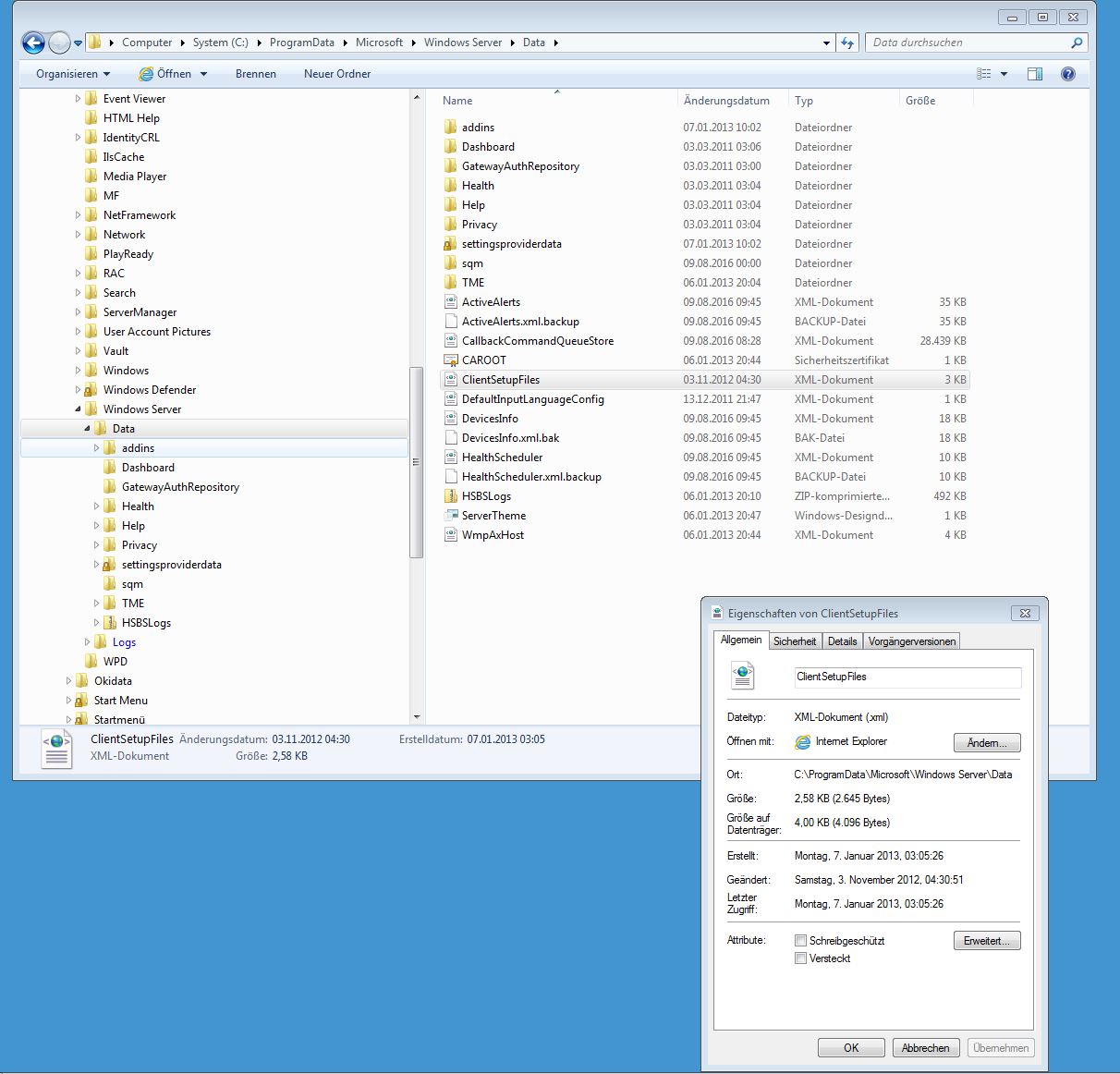Switch to the Sicherheit tab

click(x=794, y=641)
